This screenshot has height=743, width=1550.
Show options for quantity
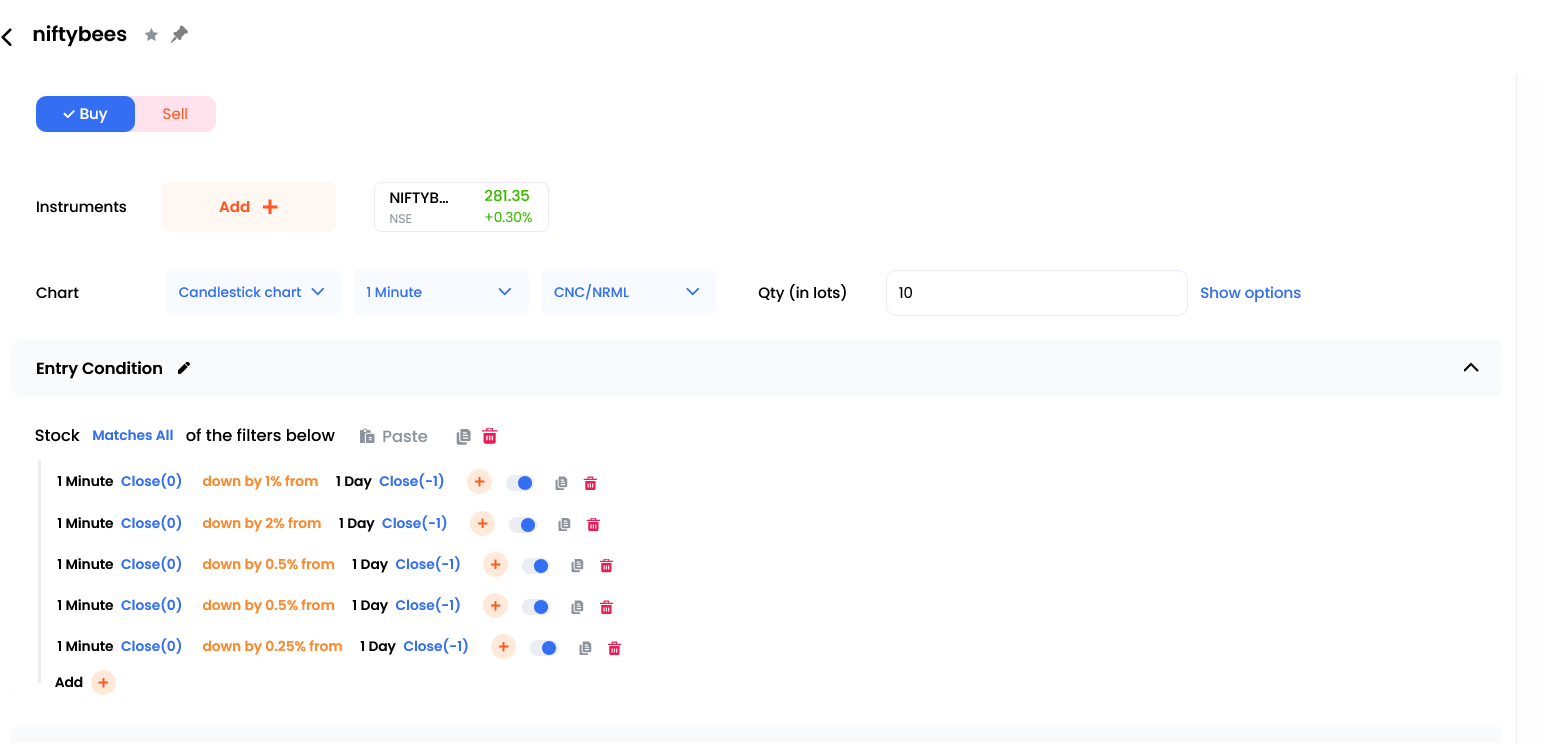point(1250,293)
